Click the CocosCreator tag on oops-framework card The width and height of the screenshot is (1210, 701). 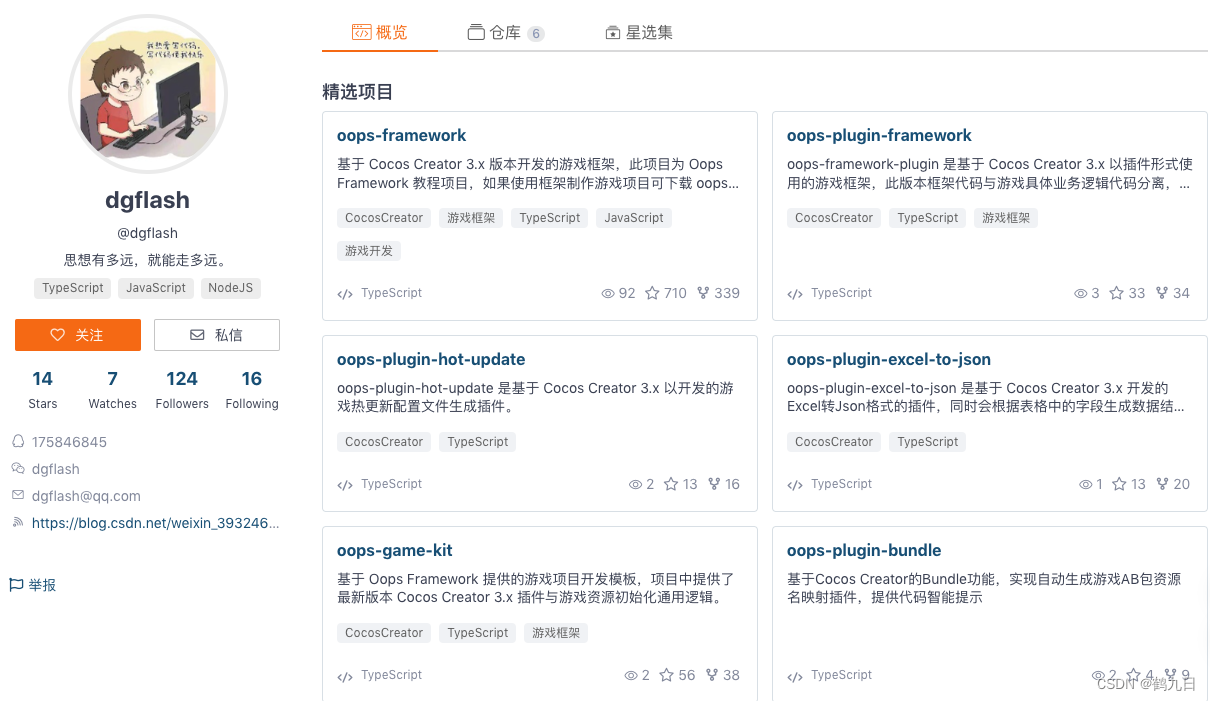384,218
